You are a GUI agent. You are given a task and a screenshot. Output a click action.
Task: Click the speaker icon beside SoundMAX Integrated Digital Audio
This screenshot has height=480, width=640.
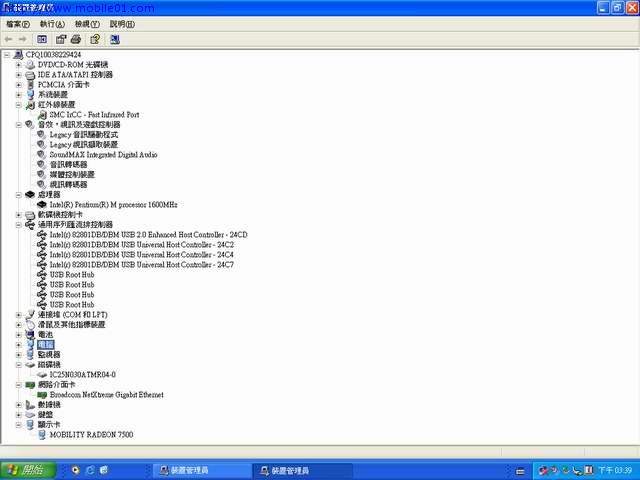coord(42,154)
